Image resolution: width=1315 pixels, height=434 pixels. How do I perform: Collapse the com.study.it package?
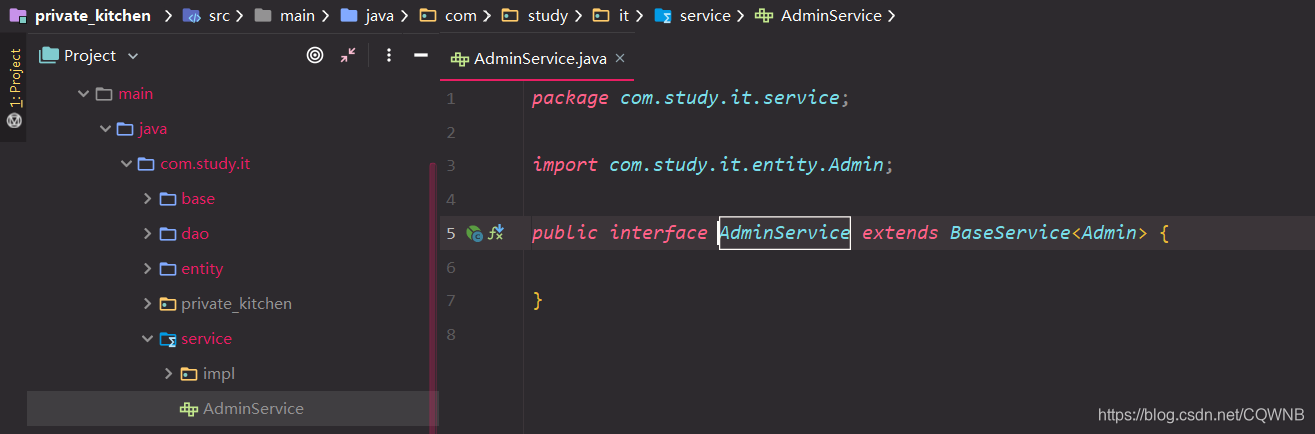[126, 164]
